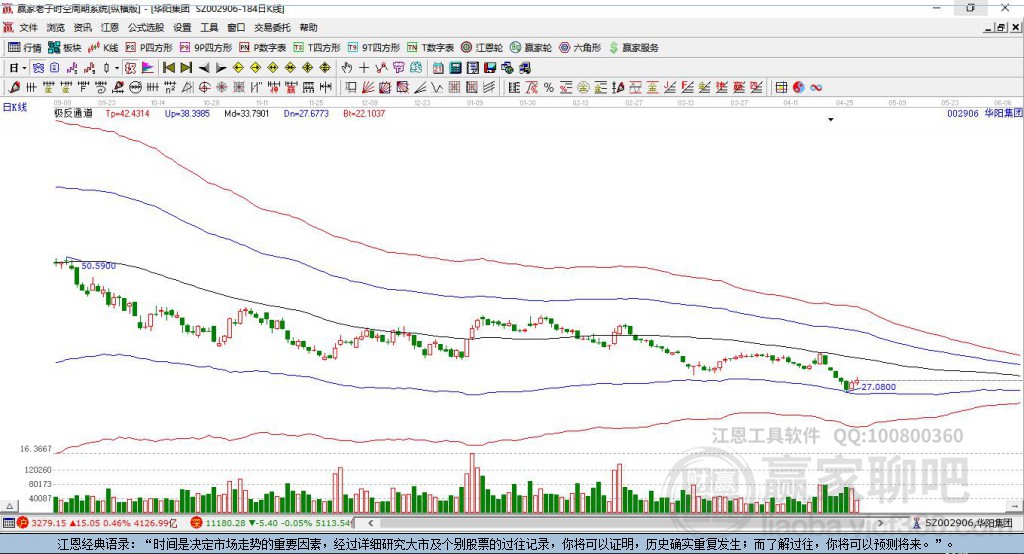Open the T数字表 tool
Image resolution: width=1024 pixels, height=554 pixels.
[x=430, y=48]
